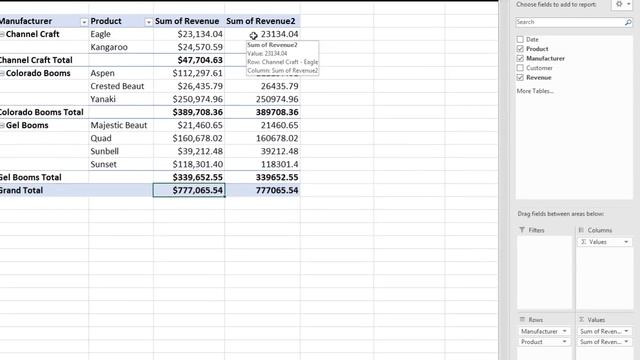The height and width of the screenshot is (360, 640).
Task: Untick the Manufacturer field checkbox
Action: pyautogui.click(x=520, y=58)
